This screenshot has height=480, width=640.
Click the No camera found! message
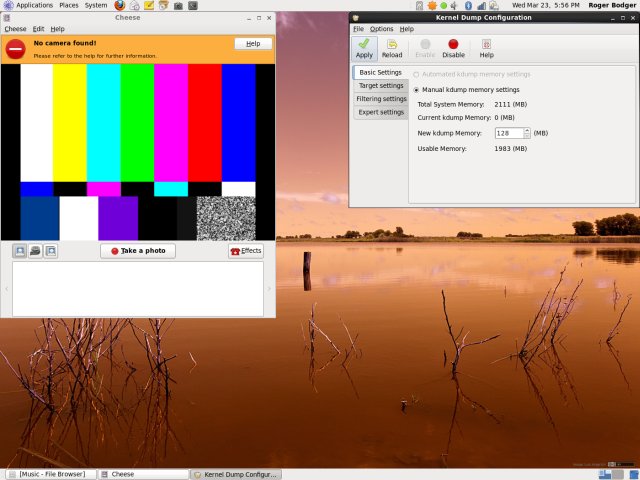click(x=65, y=43)
